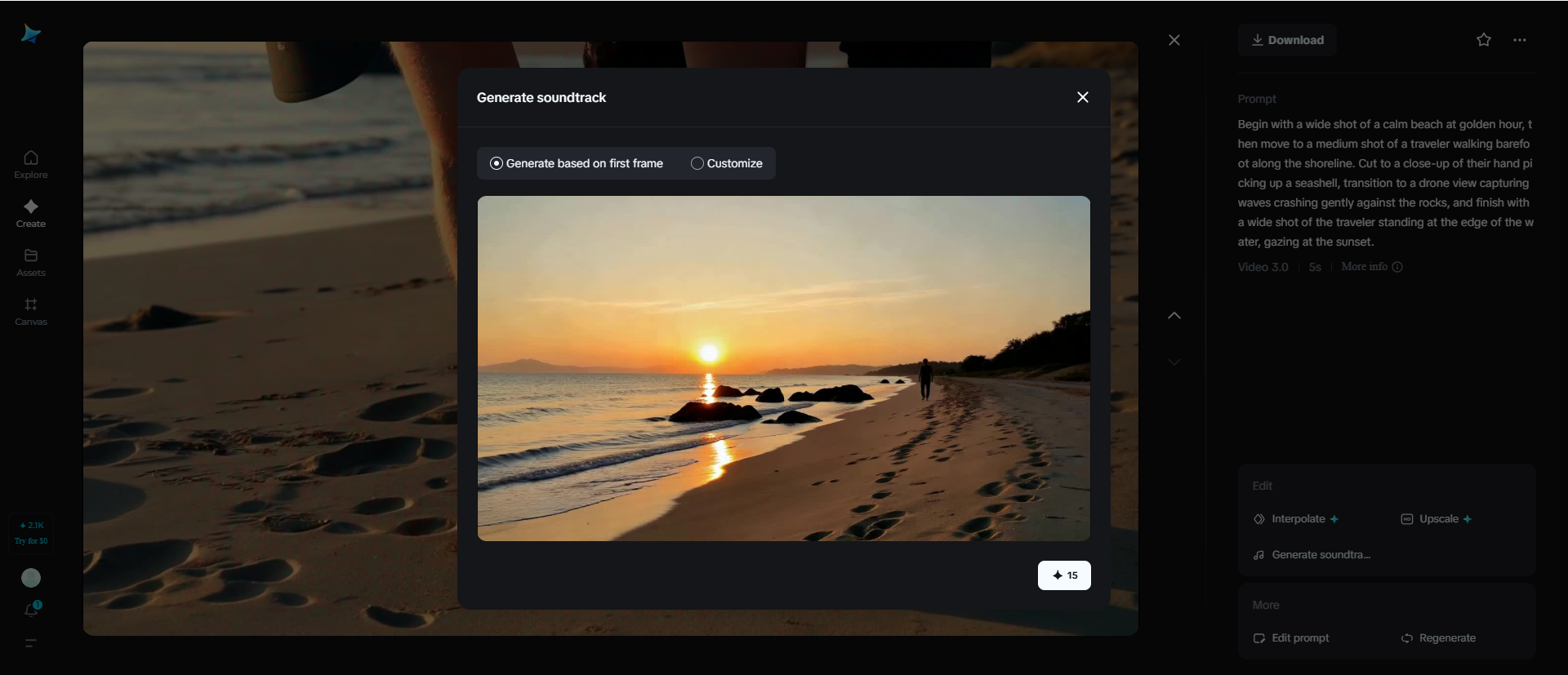Click the first frame beach preview
This screenshot has width=1568, height=675.
[x=784, y=368]
